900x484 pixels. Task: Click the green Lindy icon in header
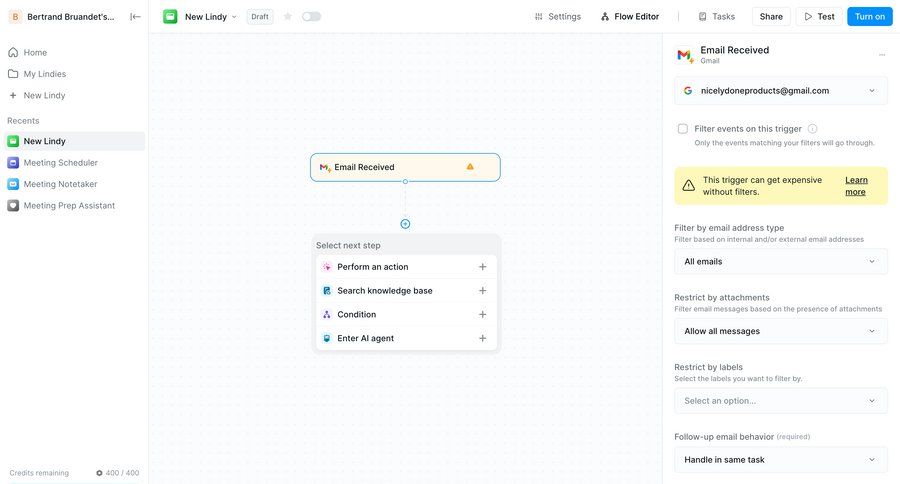coord(170,17)
